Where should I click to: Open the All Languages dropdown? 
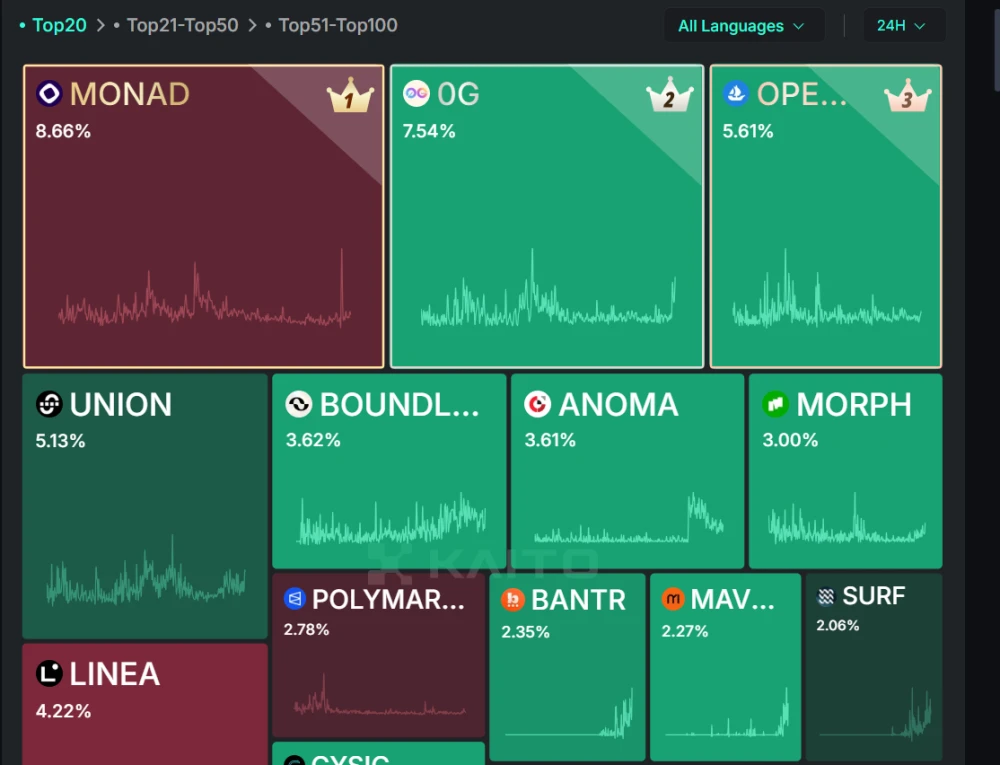coord(743,26)
